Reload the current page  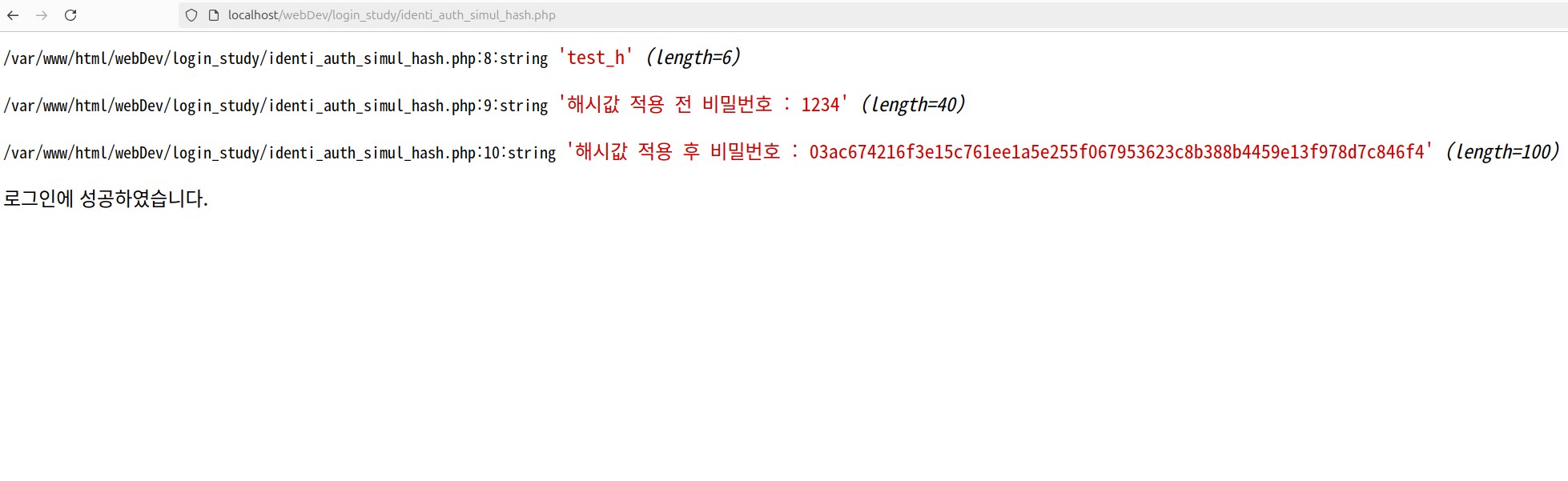coord(70,15)
